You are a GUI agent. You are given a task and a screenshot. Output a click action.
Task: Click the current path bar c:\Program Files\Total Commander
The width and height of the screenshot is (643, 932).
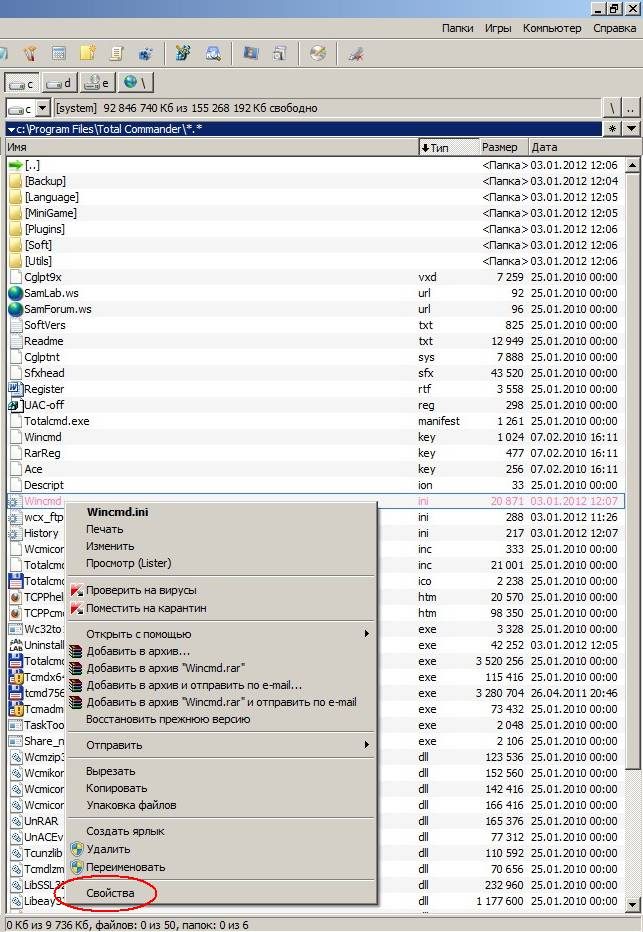tap(304, 128)
